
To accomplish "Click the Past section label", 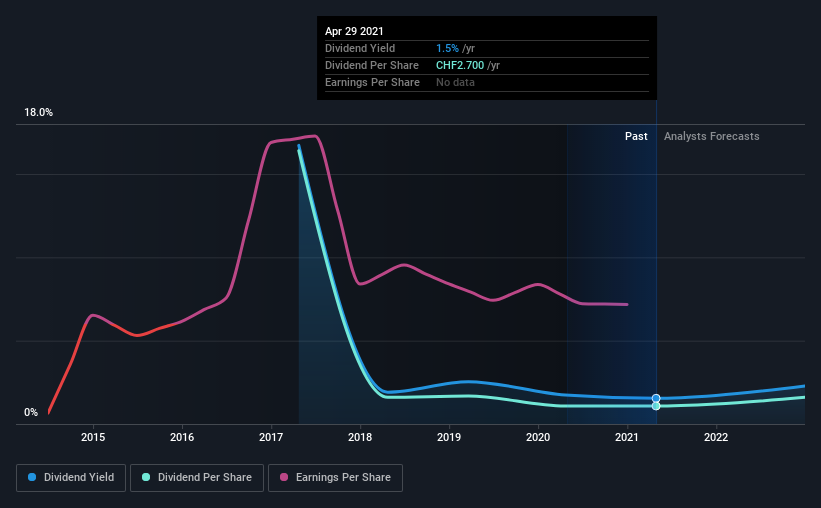I will click(636, 136).
